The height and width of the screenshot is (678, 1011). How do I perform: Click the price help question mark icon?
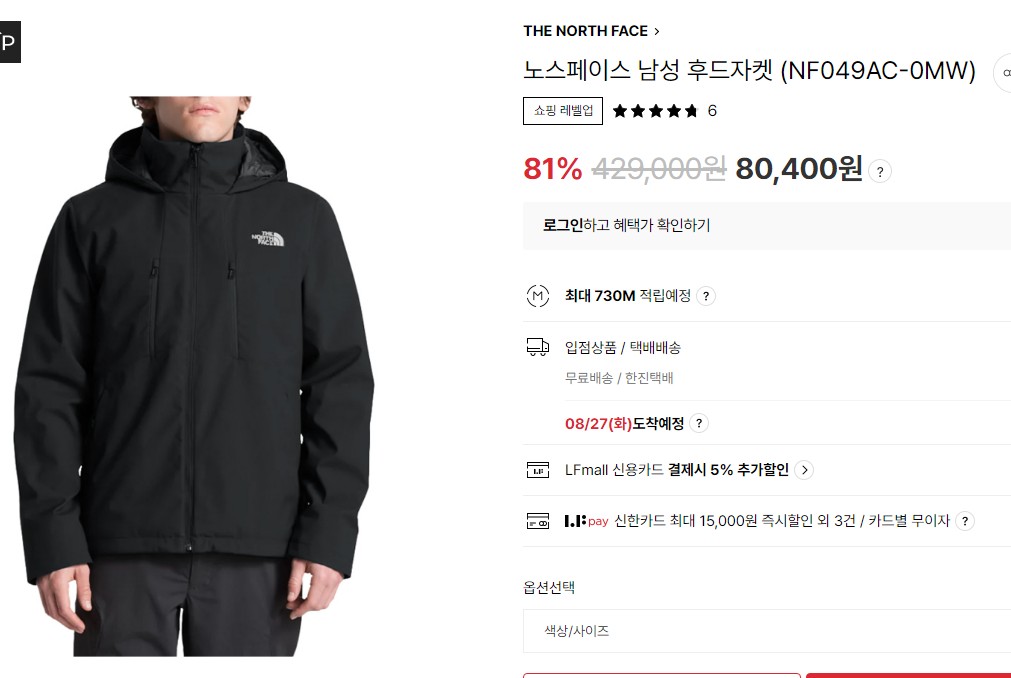coord(880,171)
